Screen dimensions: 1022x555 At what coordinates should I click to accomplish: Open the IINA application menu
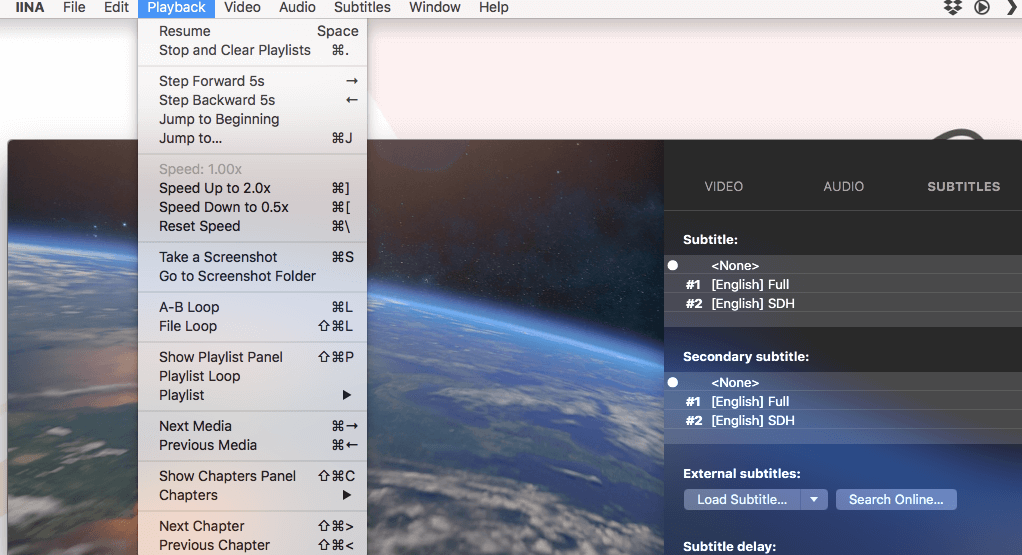29,7
